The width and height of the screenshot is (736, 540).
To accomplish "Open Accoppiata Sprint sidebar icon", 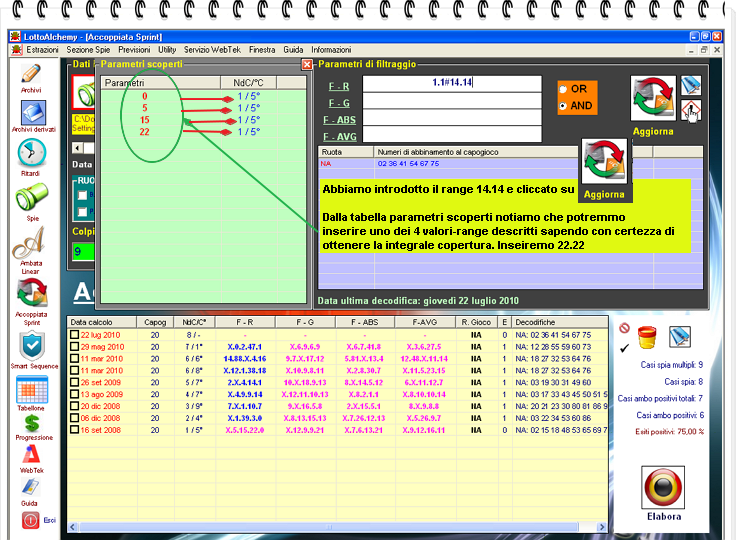I will (x=32, y=293).
